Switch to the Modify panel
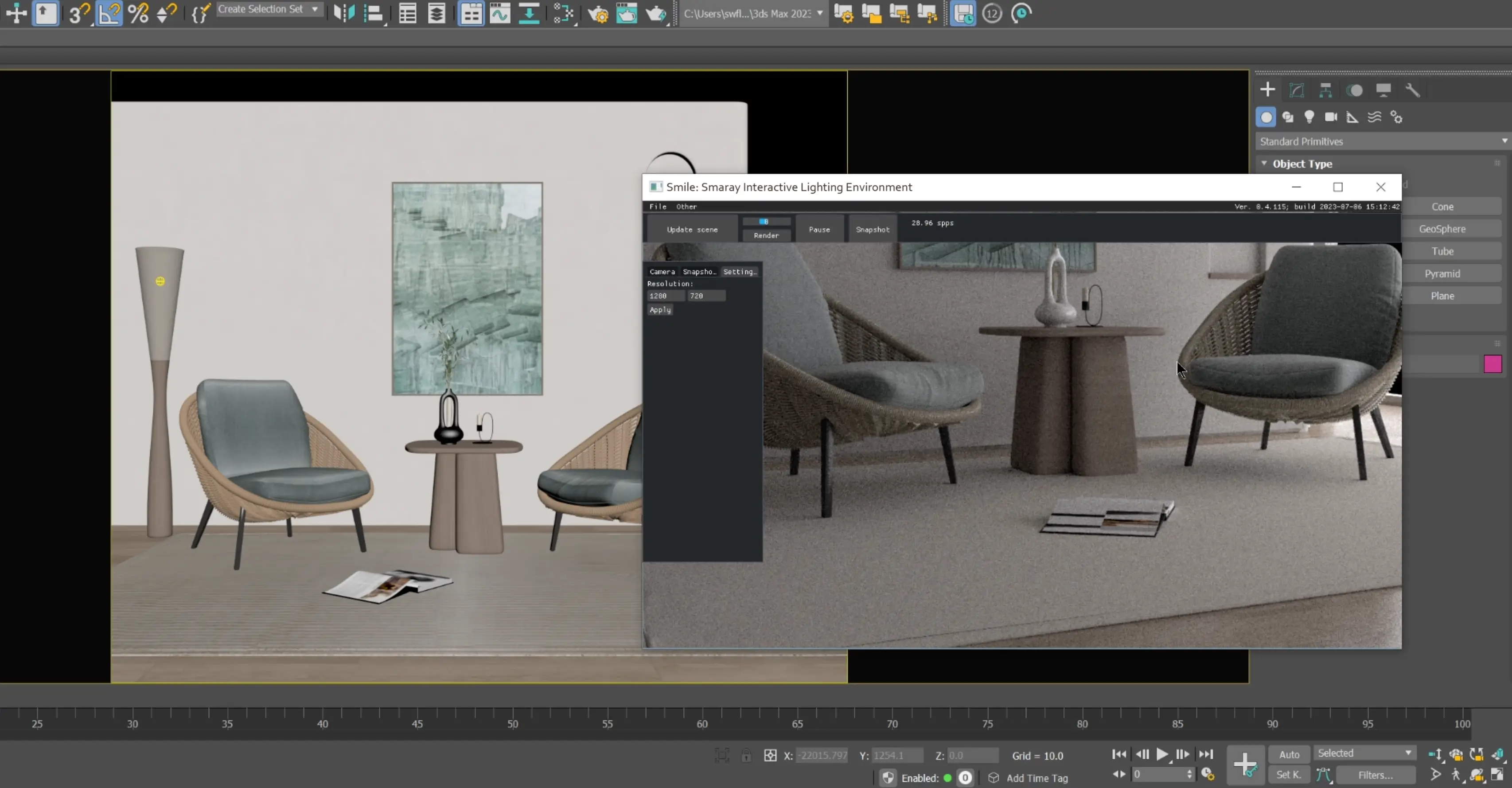The image size is (1512, 788). click(1297, 90)
